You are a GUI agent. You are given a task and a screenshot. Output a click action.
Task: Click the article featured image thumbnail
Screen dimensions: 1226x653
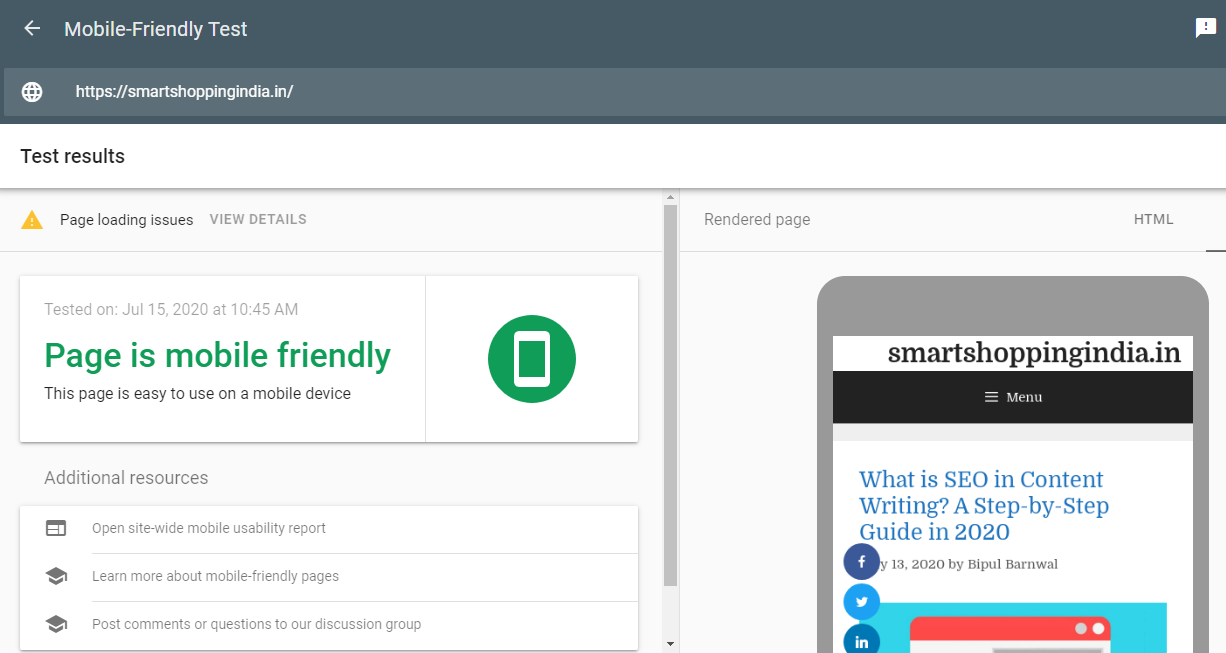pyautogui.click(x=1013, y=627)
